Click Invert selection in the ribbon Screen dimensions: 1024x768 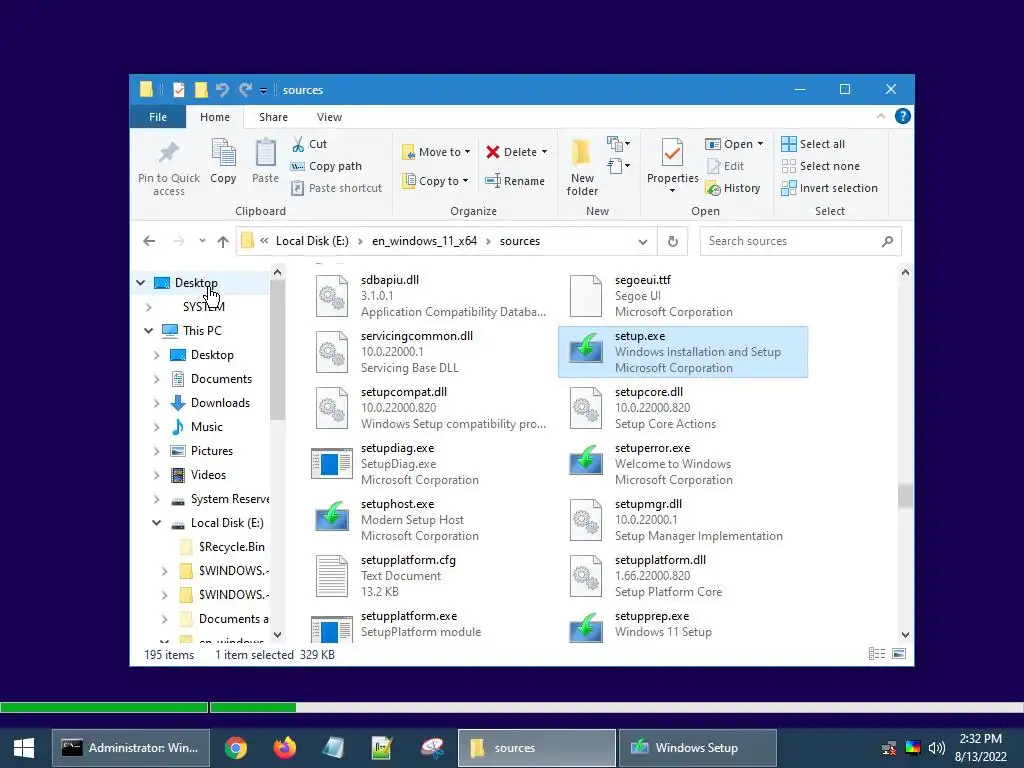[x=829, y=188]
